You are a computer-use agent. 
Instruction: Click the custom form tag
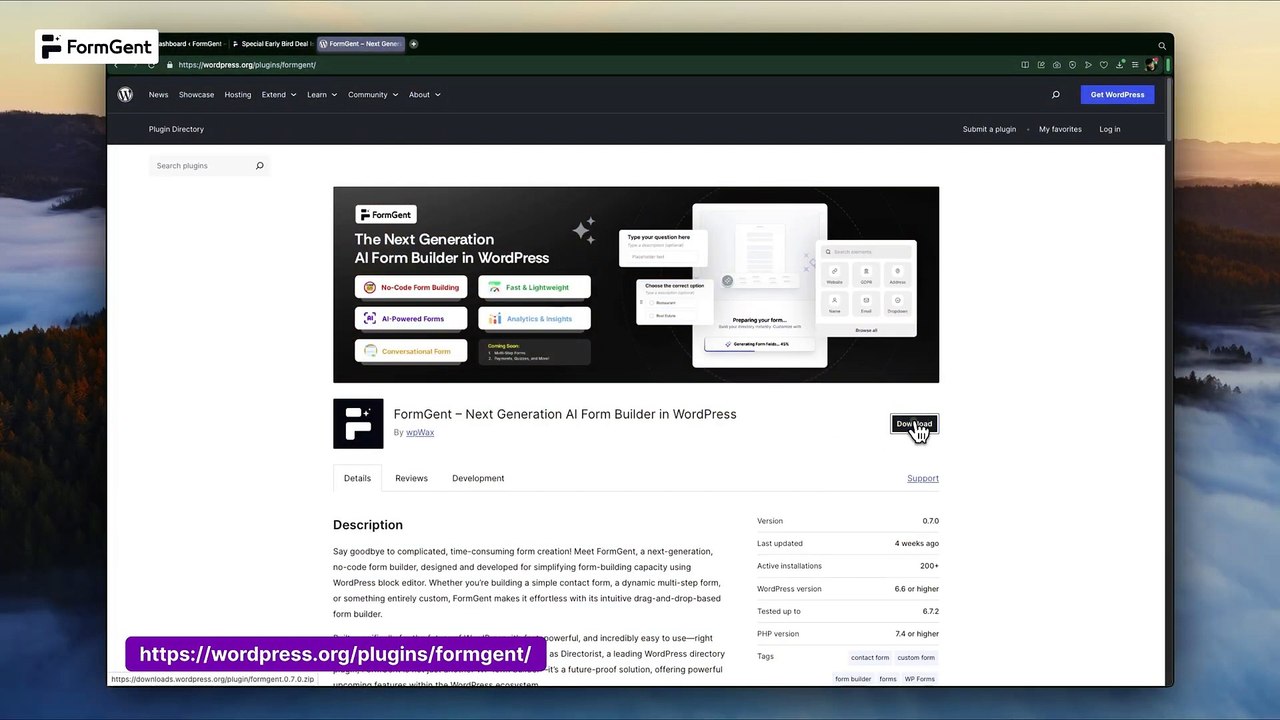(x=916, y=658)
